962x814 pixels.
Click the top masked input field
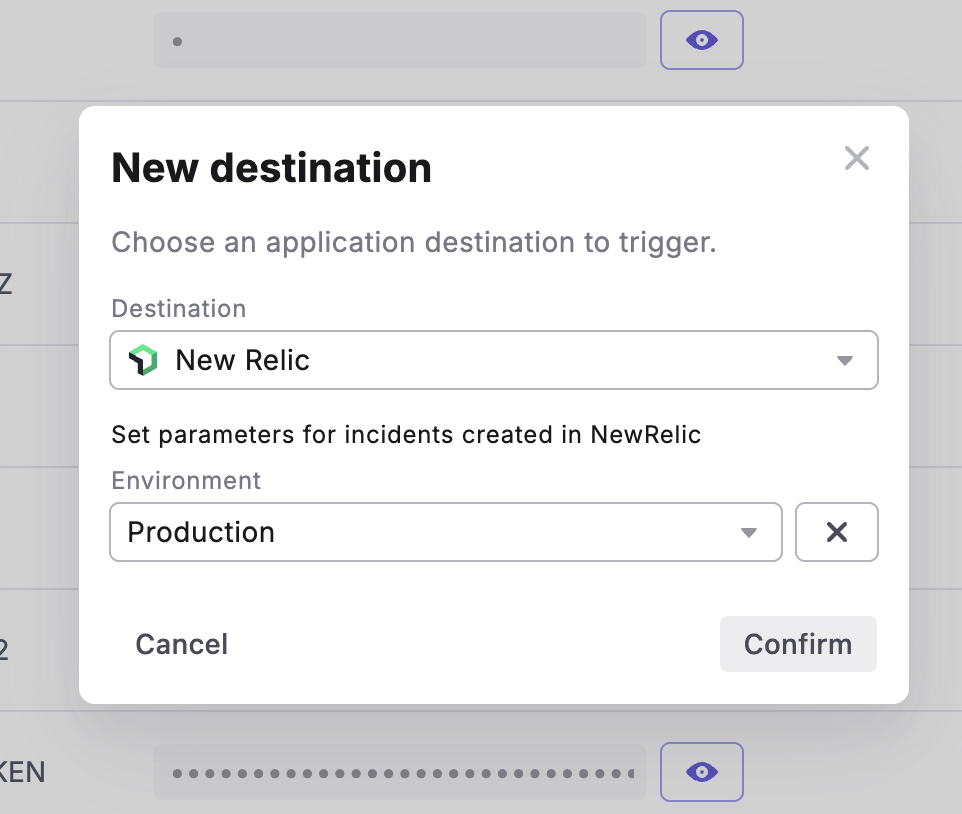[x=400, y=41]
